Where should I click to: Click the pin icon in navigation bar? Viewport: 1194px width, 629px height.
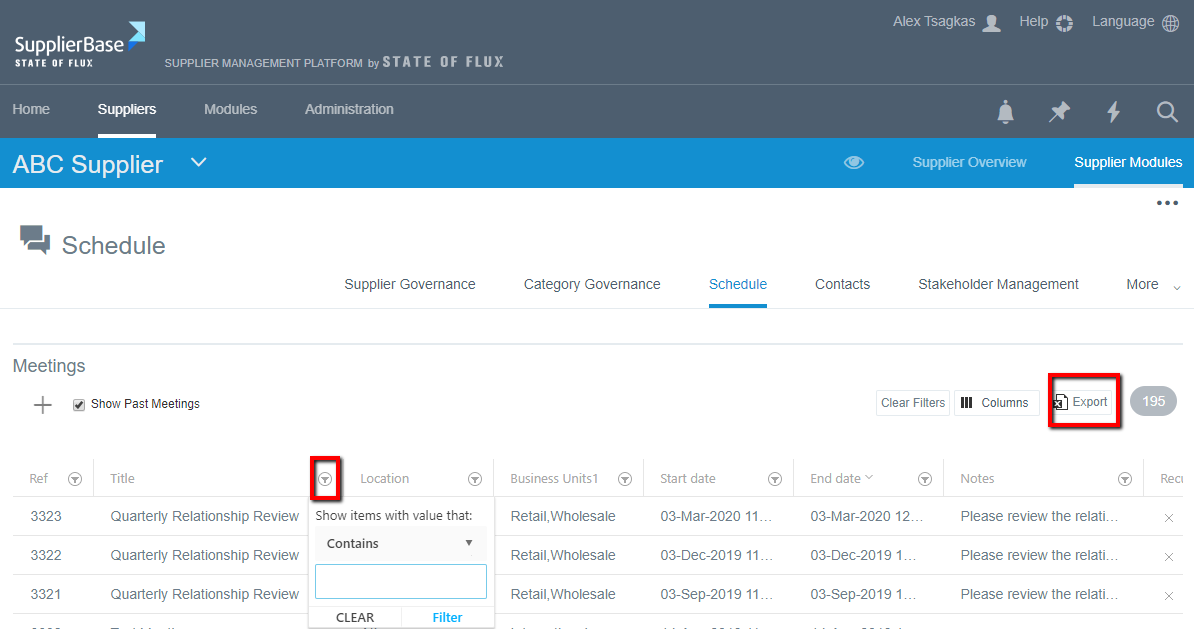[x=1059, y=112]
